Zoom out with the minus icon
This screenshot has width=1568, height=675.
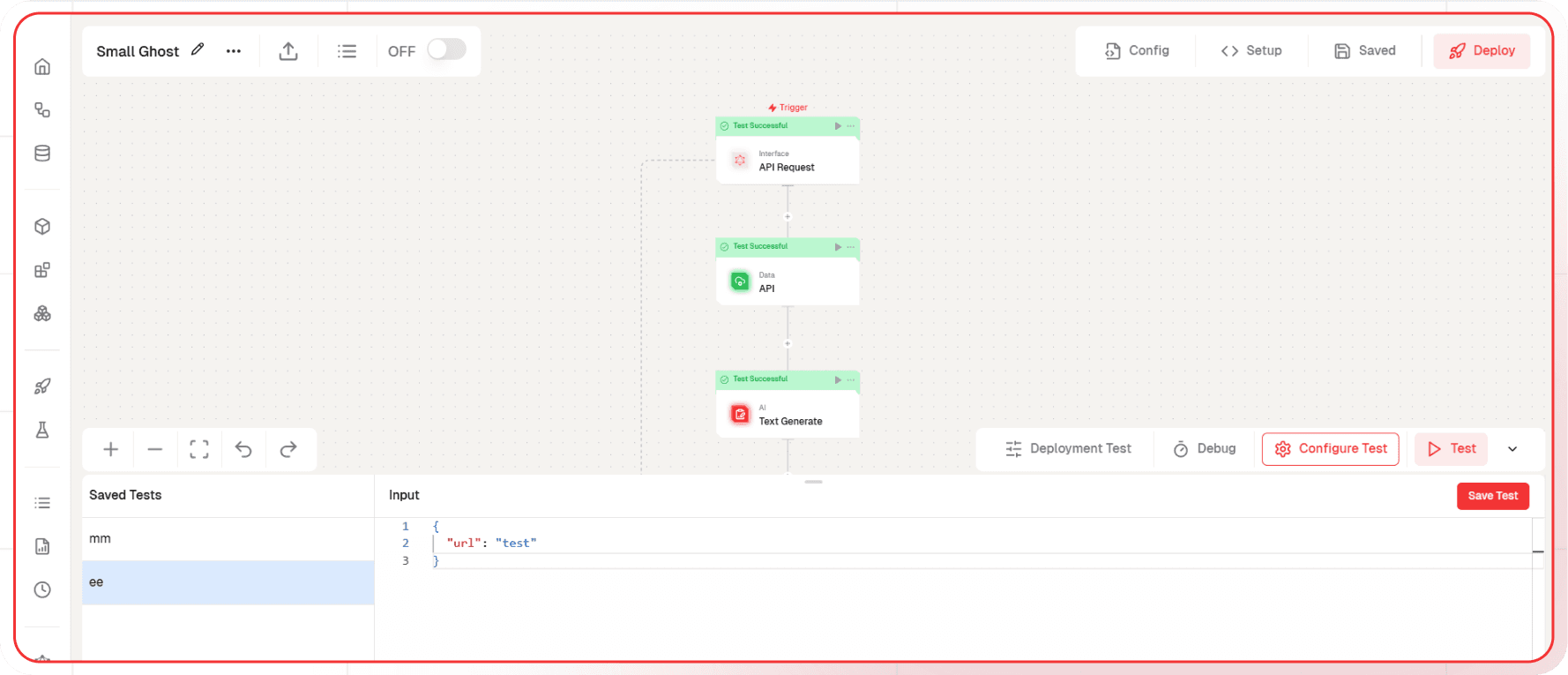point(155,450)
